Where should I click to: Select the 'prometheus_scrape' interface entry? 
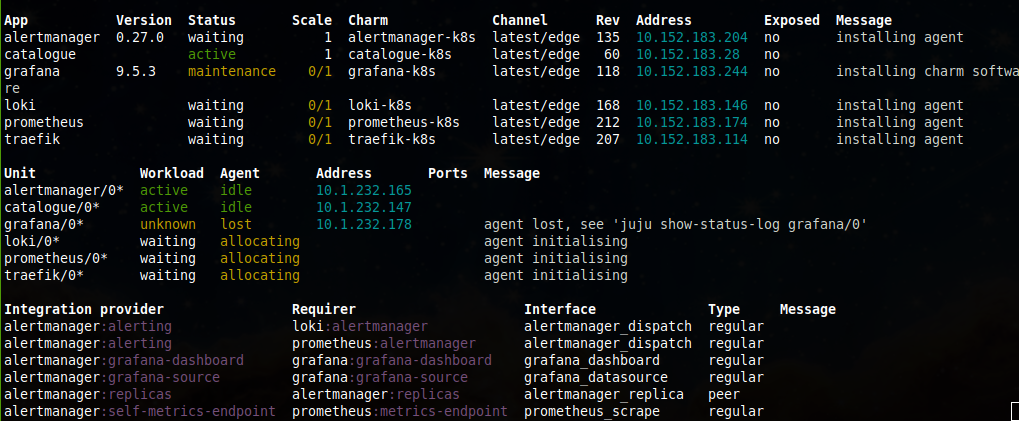pyautogui.click(x=592, y=411)
